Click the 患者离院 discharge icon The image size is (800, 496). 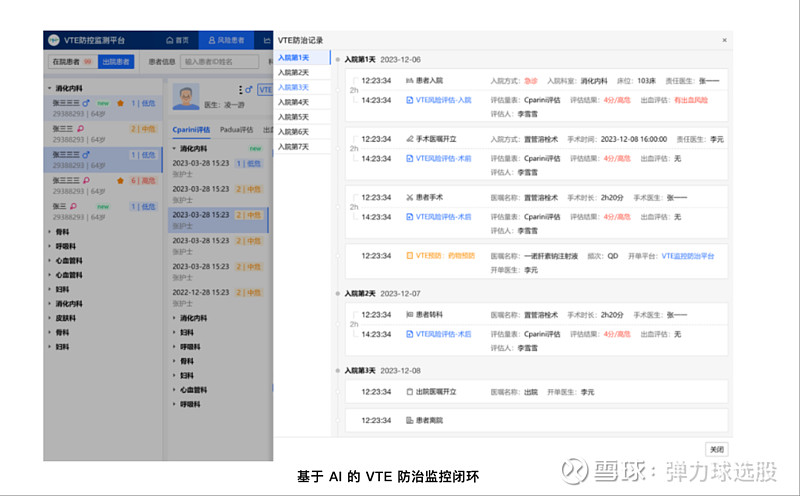point(409,420)
